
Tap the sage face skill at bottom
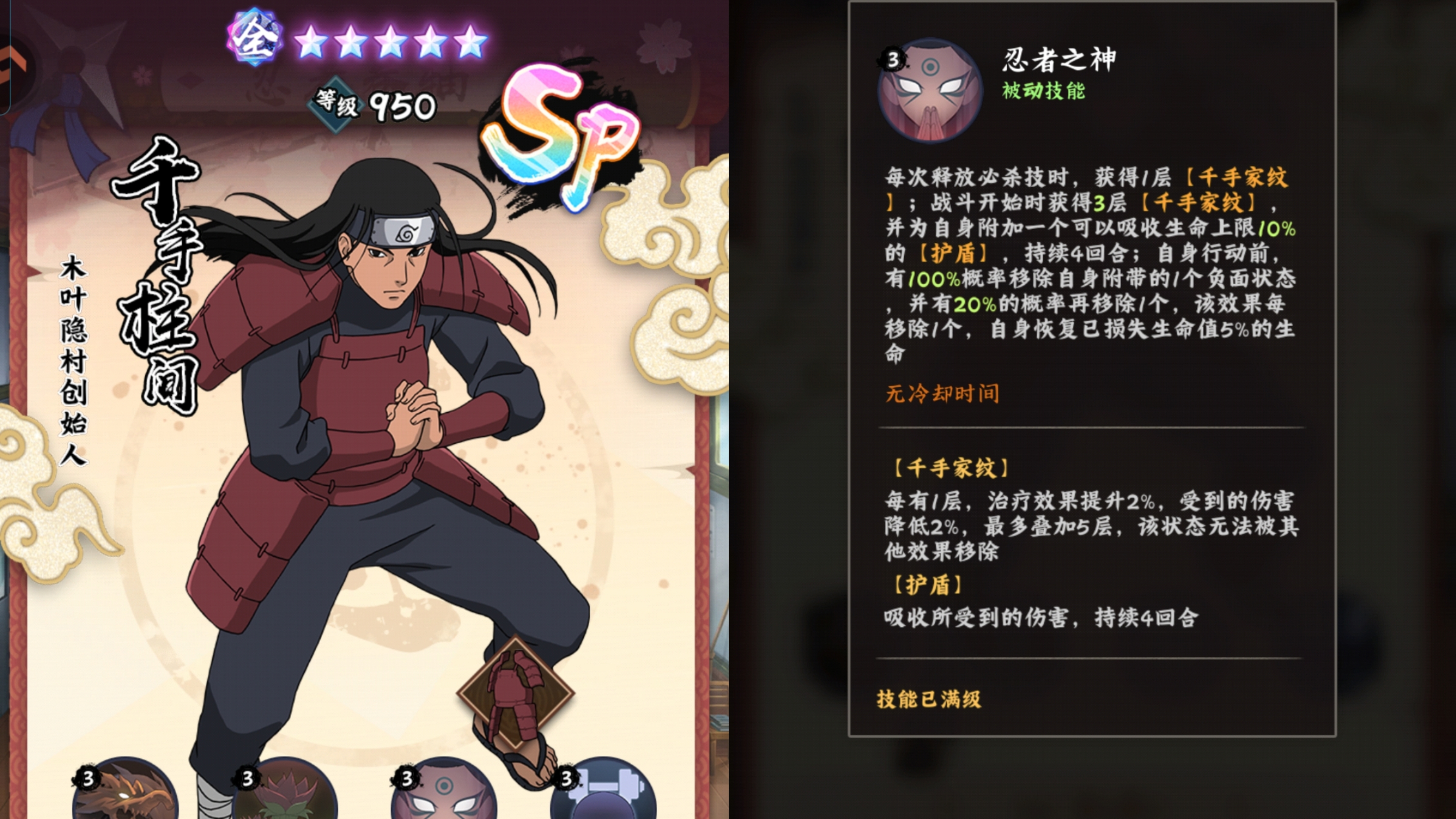[444, 790]
